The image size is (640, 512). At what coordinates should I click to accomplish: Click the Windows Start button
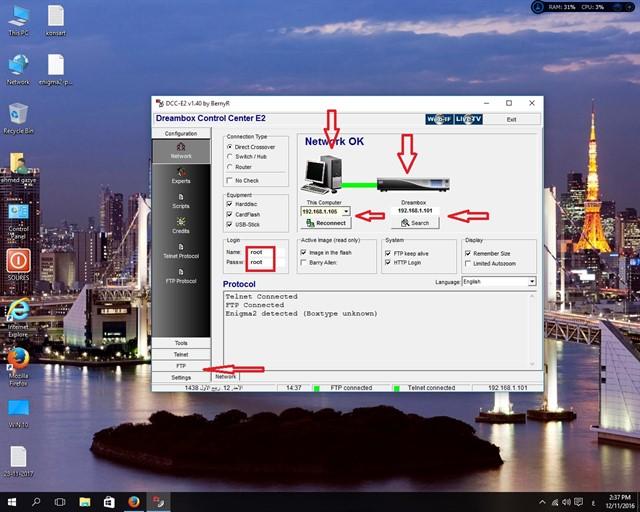point(11,502)
